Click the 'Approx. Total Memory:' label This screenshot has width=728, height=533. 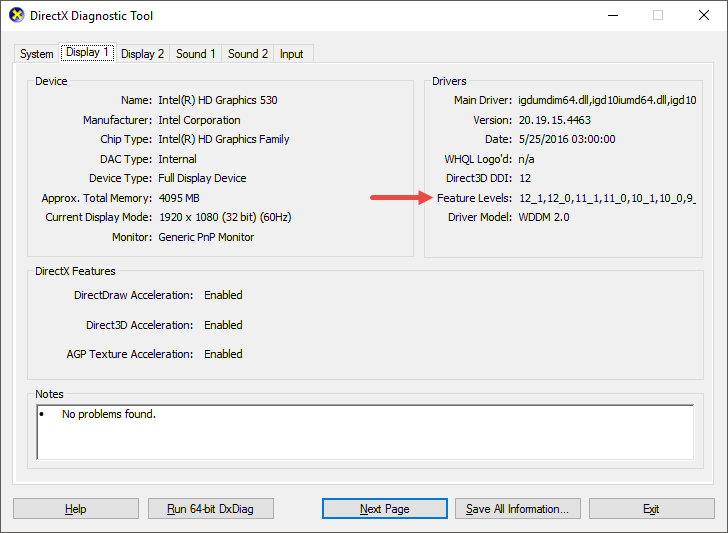click(97, 198)
